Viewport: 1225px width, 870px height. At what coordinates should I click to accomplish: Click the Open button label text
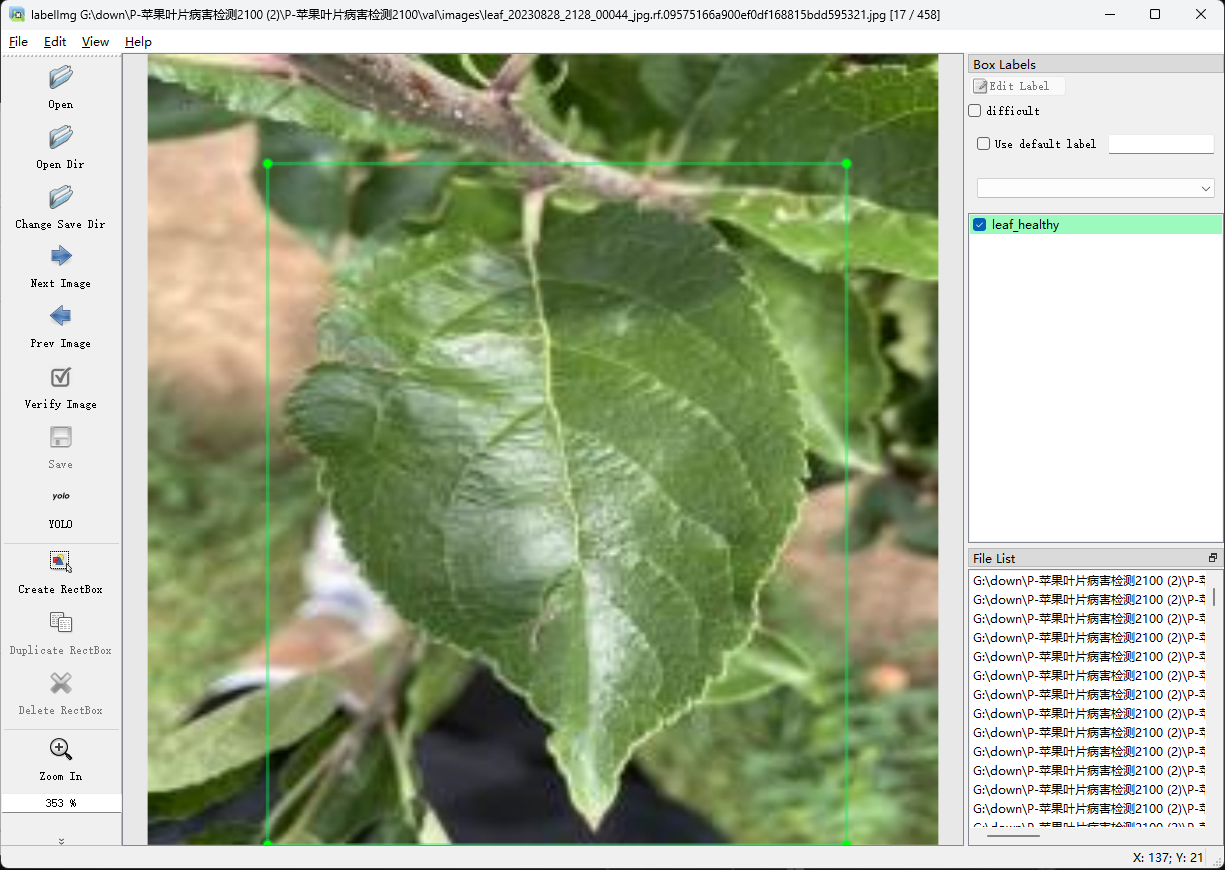pyautogui.click(x=61, y=104)
